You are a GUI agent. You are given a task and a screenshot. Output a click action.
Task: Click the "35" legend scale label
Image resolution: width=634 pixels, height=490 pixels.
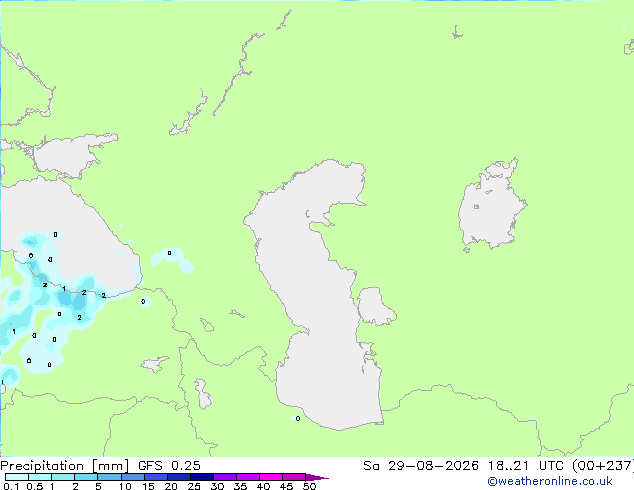tap(240, 486)
